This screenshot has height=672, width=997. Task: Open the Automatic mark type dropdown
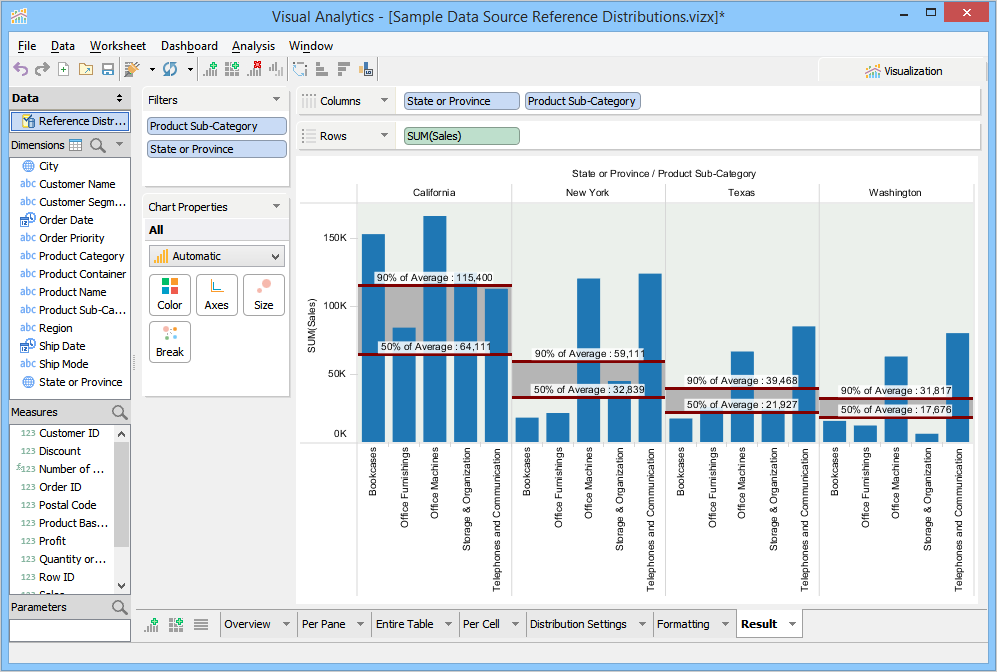216,256
